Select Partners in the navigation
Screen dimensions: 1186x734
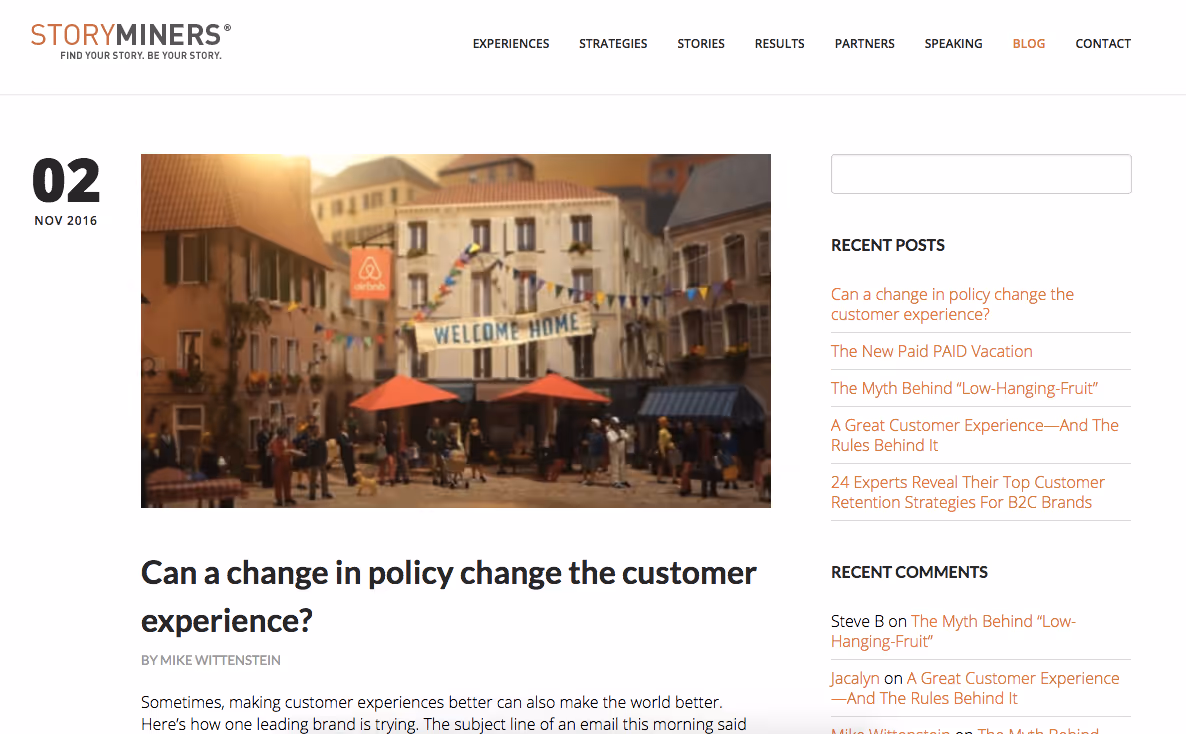coord(865,44)
